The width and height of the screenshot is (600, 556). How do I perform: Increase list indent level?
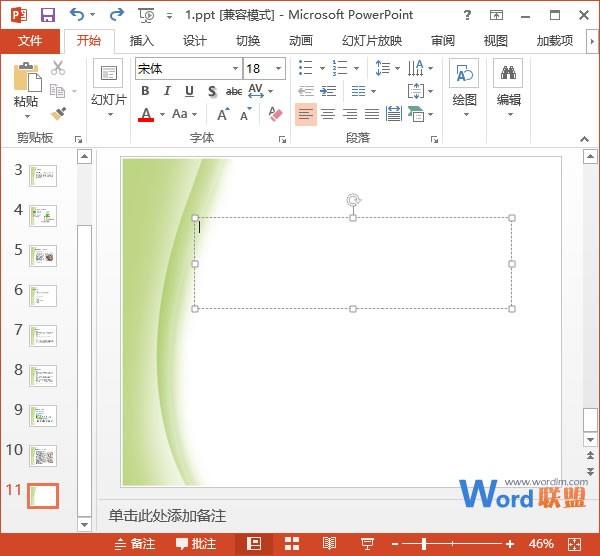tap(328, 91)
